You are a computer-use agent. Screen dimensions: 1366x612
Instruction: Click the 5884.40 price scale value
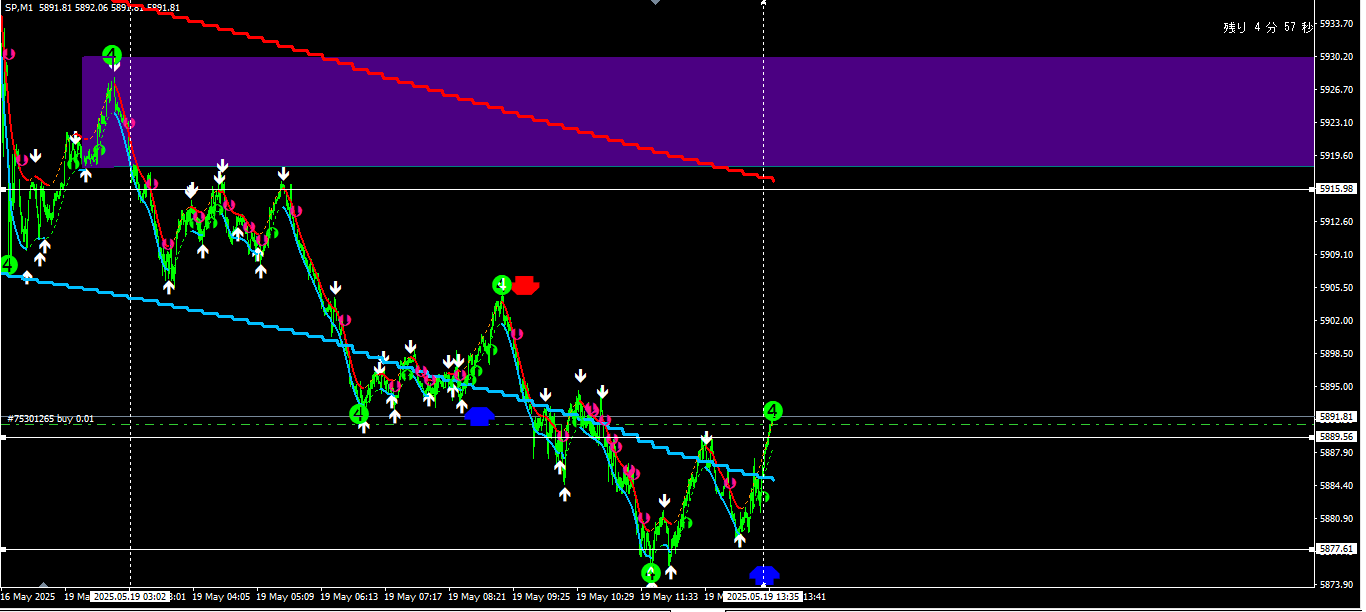point(1338,486)
